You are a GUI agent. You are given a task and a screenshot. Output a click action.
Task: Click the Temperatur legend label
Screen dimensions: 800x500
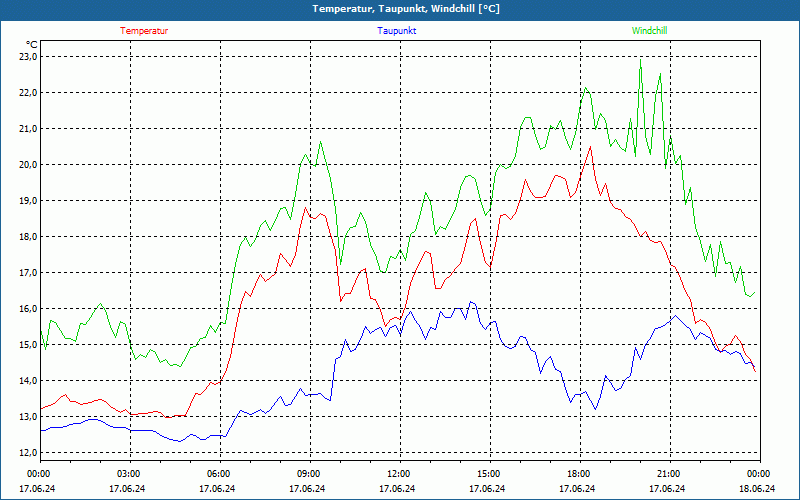point(144,31)
